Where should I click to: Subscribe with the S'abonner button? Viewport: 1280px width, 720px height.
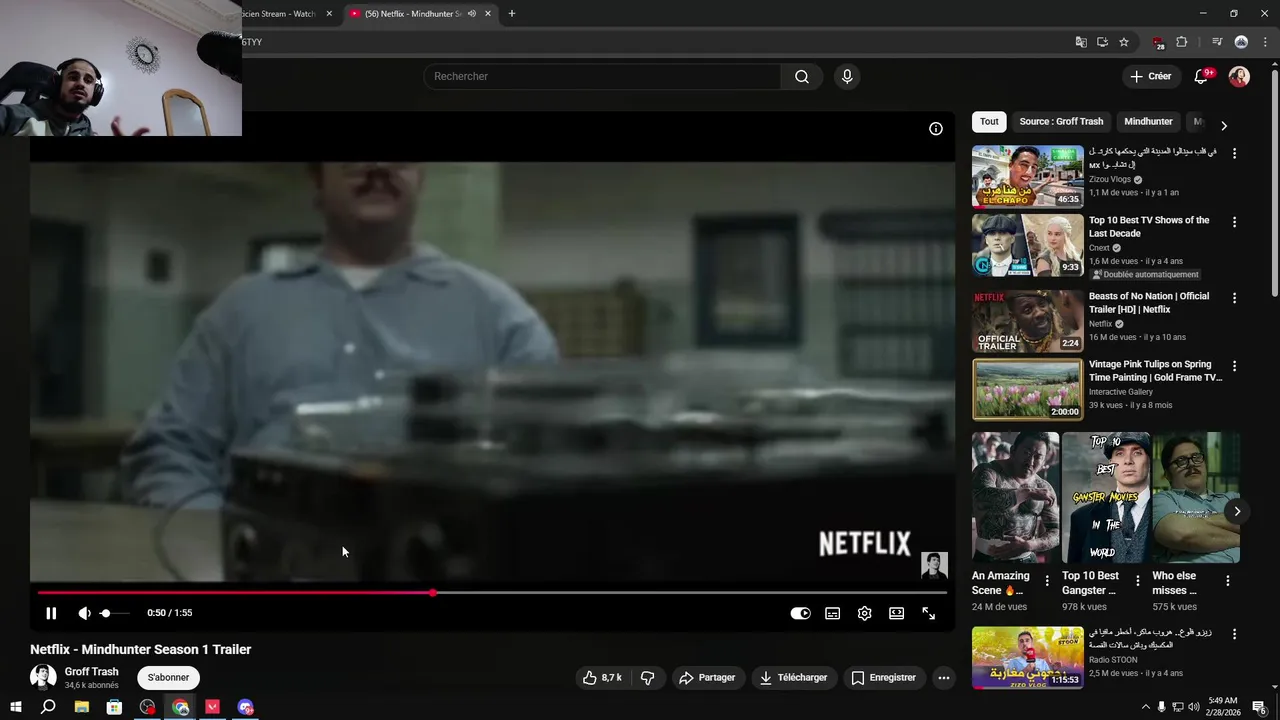coord(169,677)
